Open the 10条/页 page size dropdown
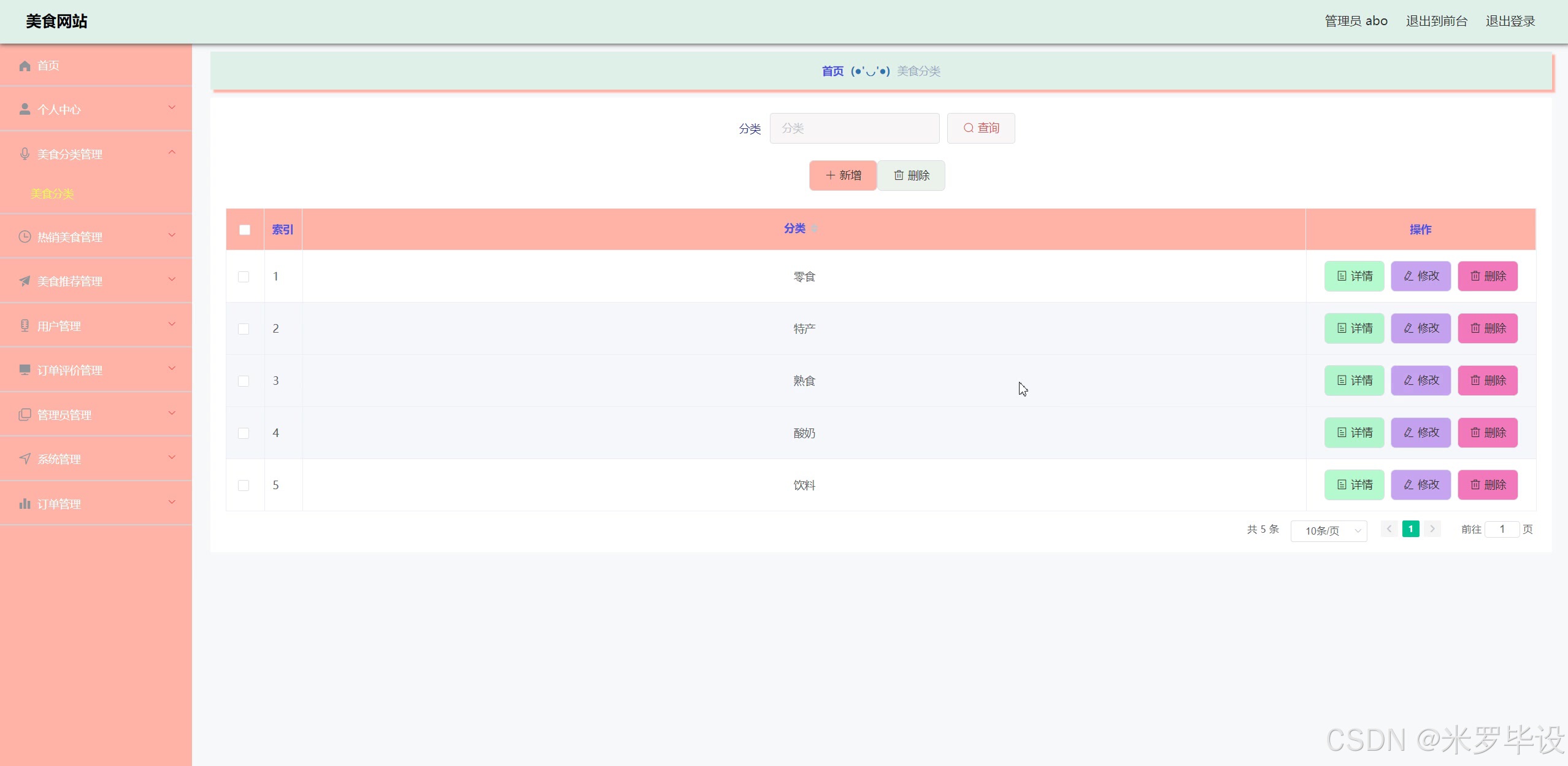 1328,530
